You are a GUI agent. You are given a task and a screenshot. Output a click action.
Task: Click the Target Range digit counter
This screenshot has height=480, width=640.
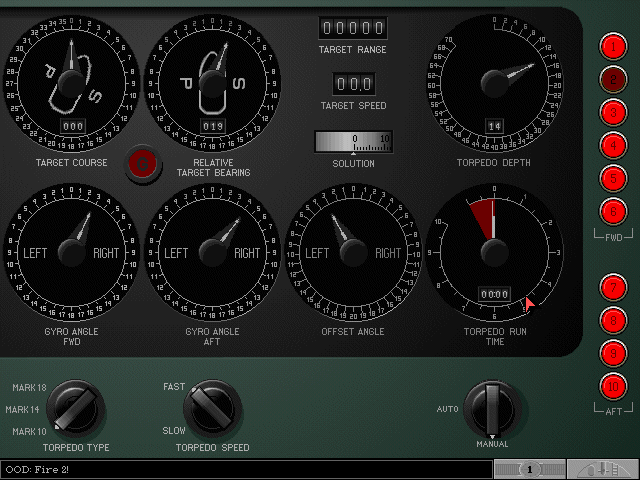353,28
